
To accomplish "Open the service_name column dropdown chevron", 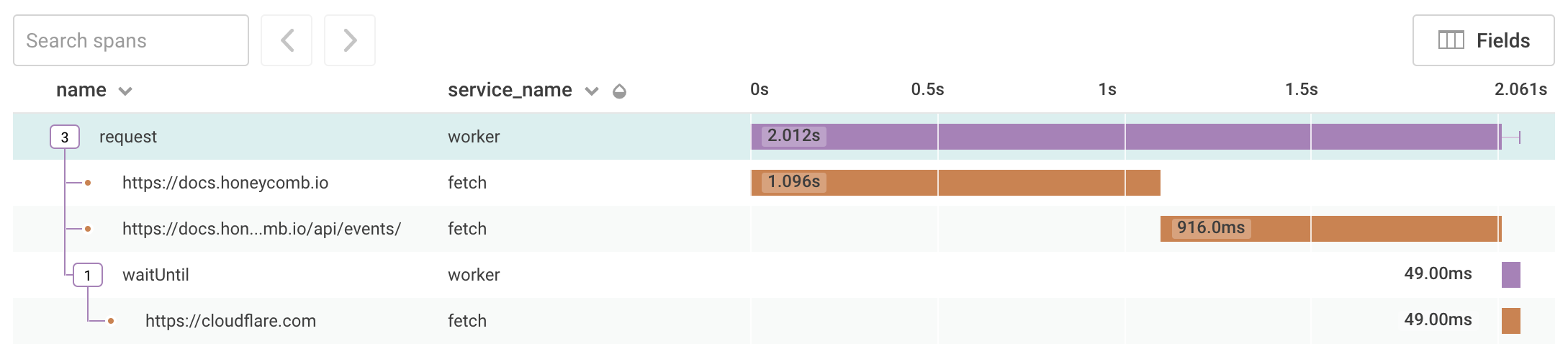I will 592,91.
